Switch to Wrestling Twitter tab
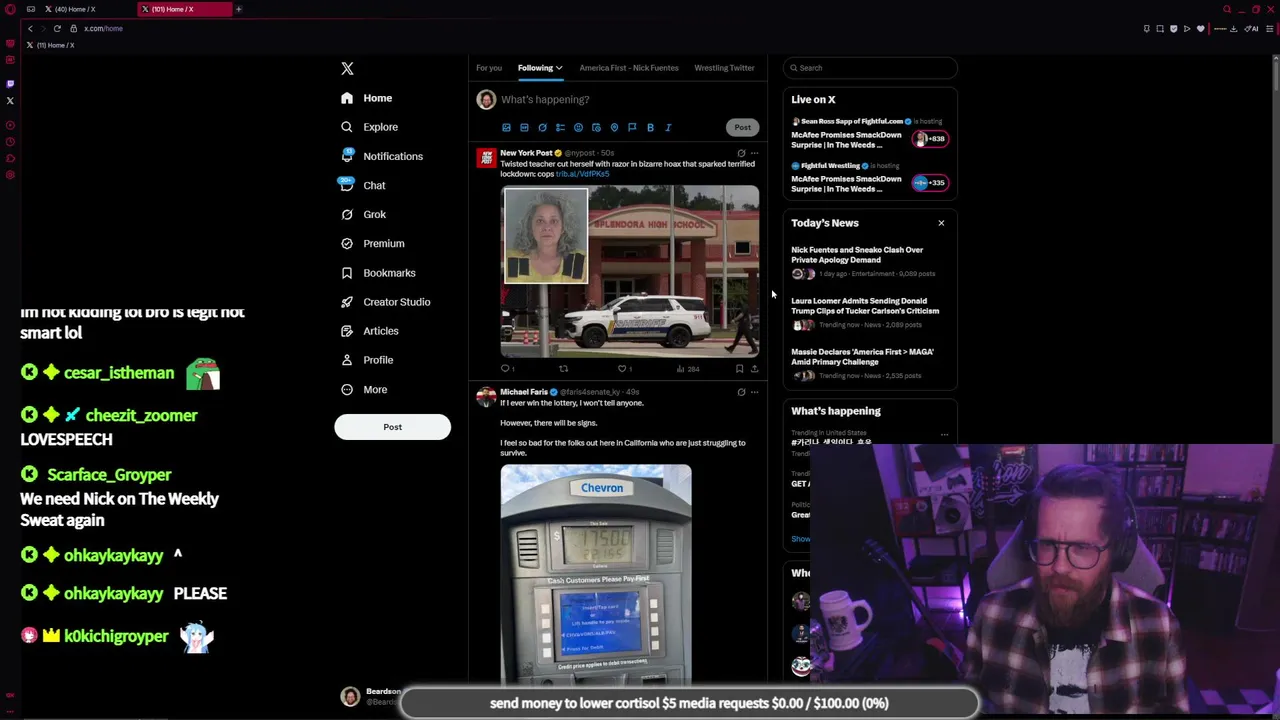1280x720 pixels. click(x=724, y=68)
